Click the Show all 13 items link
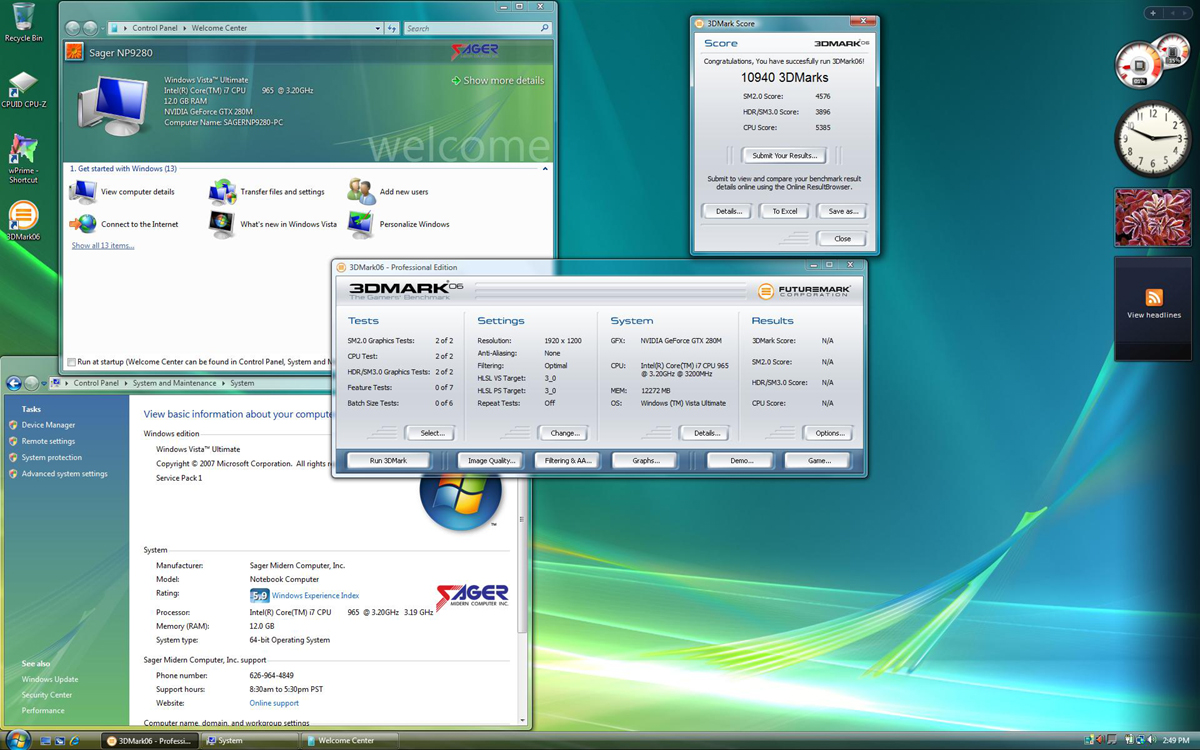1200x750 pixels. (102, 245)
